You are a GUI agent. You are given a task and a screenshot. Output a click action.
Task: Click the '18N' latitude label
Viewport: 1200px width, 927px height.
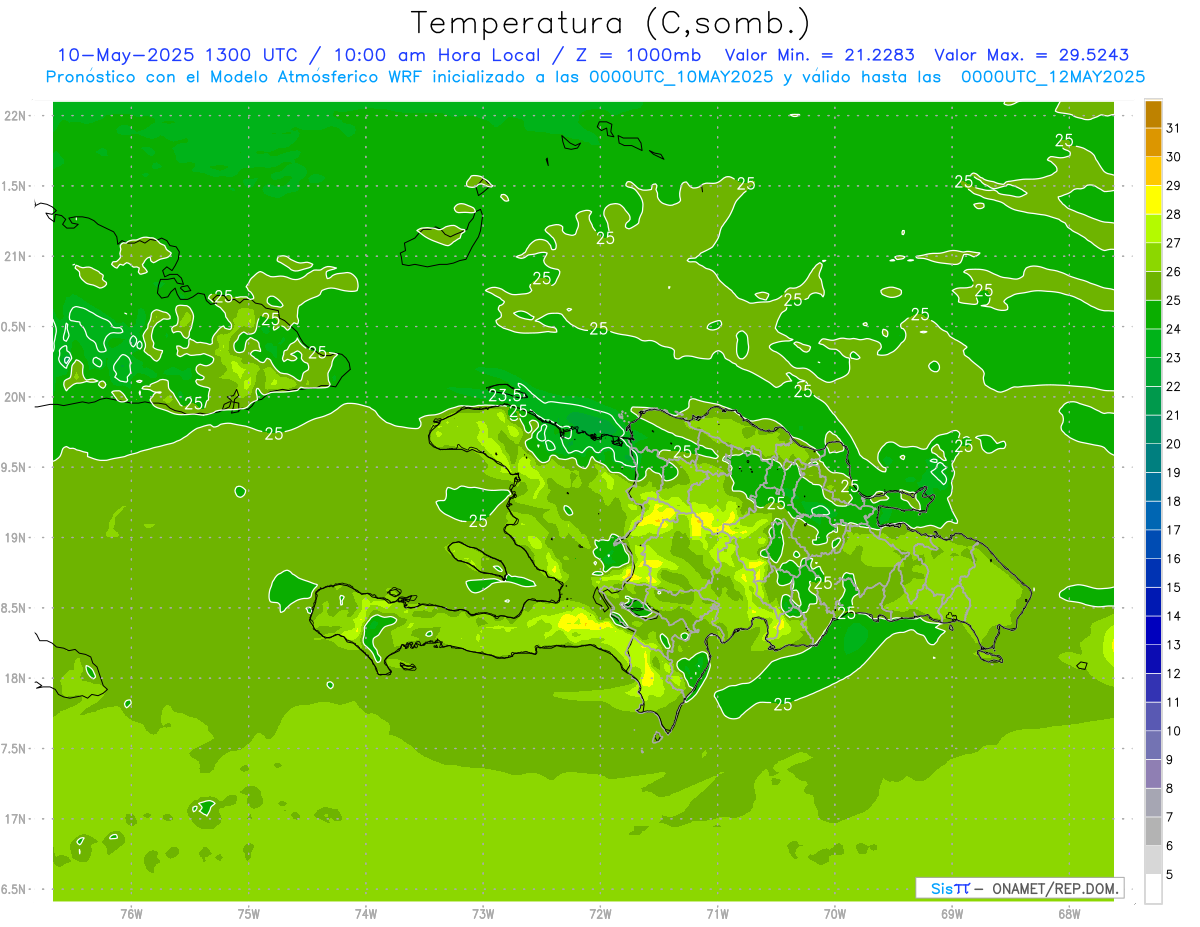coord(16,678)
